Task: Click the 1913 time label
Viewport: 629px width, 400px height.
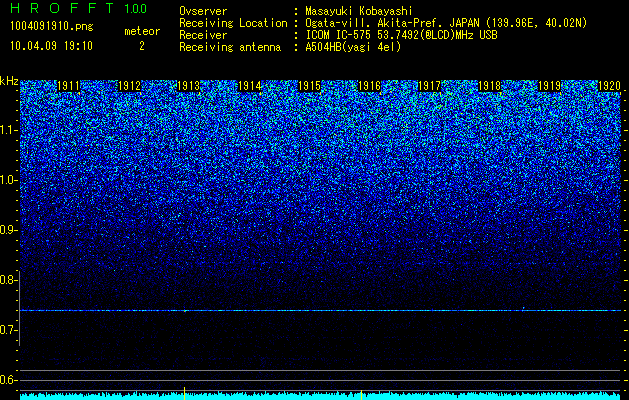Action: tap(189, 86)
